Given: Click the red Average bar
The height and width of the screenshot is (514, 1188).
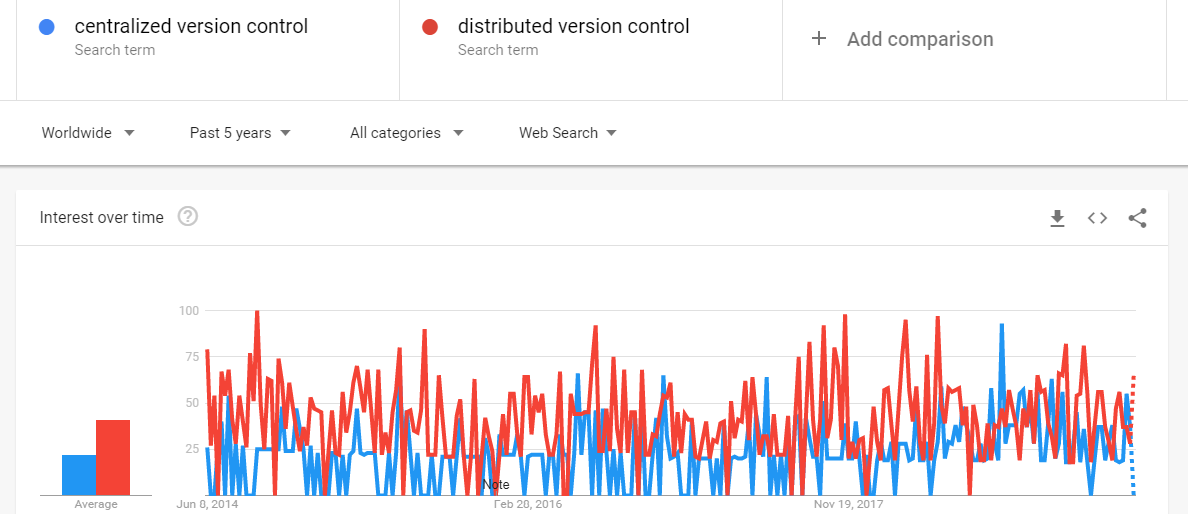Looking at the screenshot, I should pos(113,458).
